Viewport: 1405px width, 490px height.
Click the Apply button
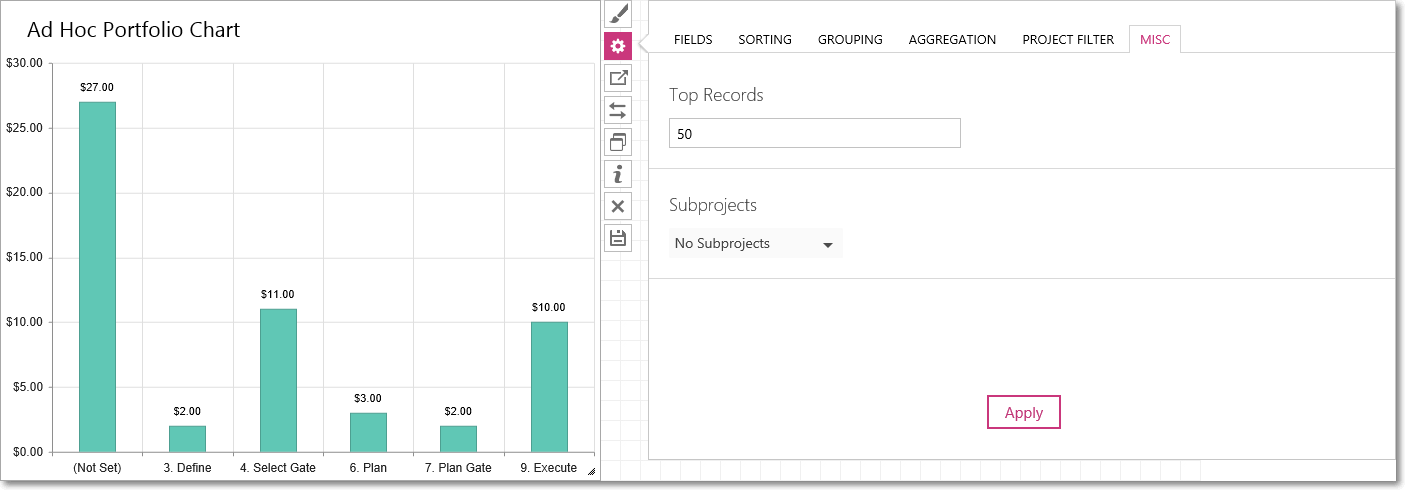point(1024,412)
